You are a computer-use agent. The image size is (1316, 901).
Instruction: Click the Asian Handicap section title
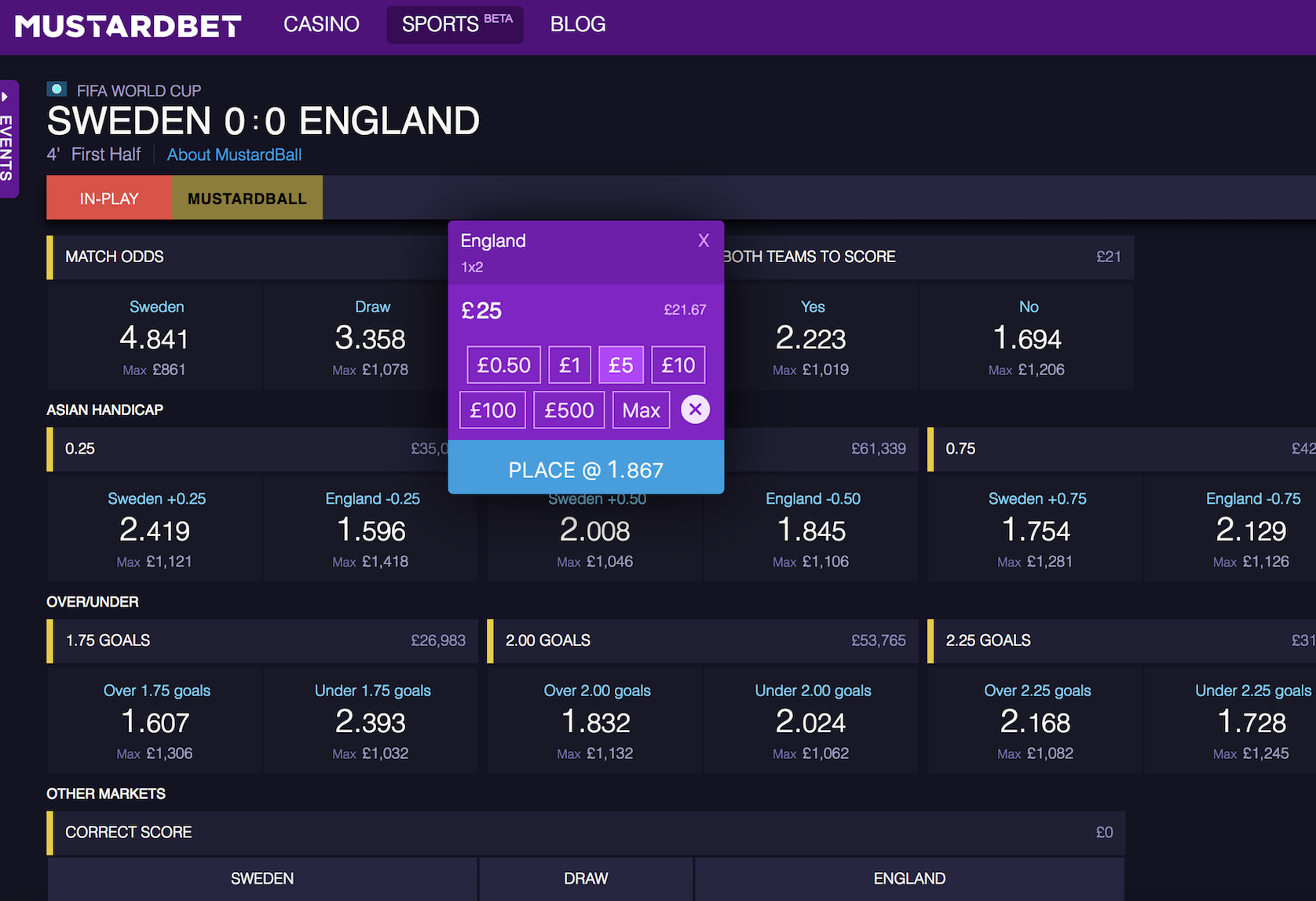coord(104,410)
